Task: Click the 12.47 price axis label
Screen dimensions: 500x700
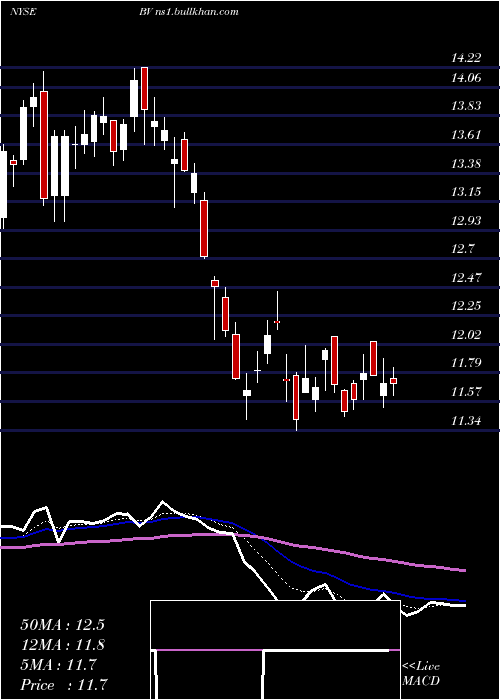Action: (x=466, y=278)
